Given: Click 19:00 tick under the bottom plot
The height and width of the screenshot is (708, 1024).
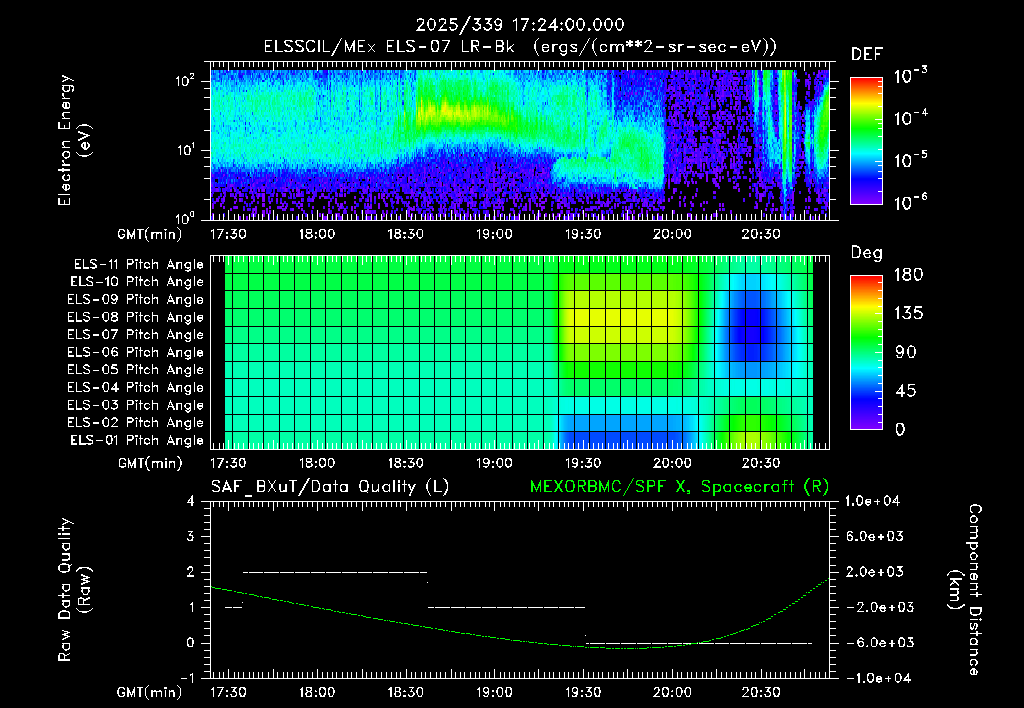Looking at the screenshot, I should point(494,692).
